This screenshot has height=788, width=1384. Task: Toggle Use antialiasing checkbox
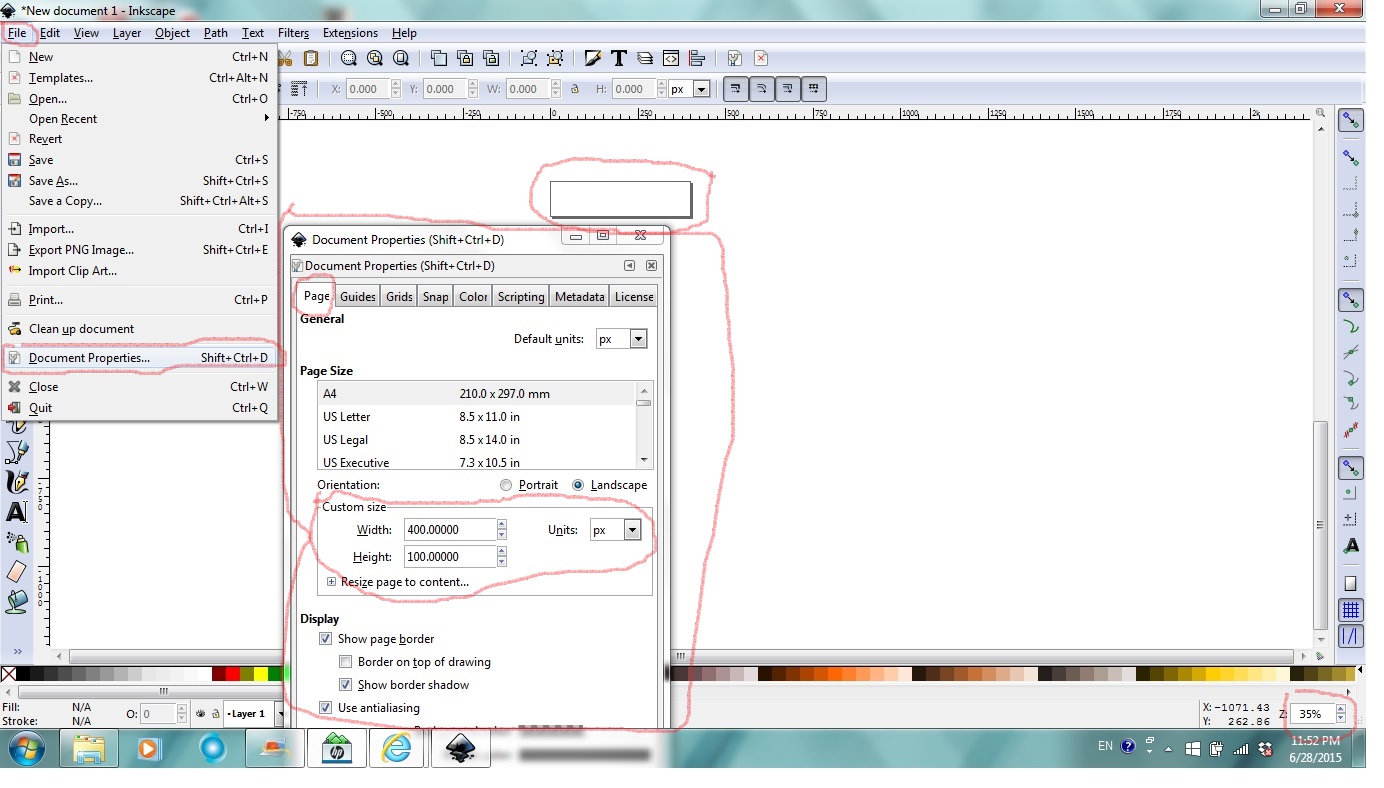325,708
